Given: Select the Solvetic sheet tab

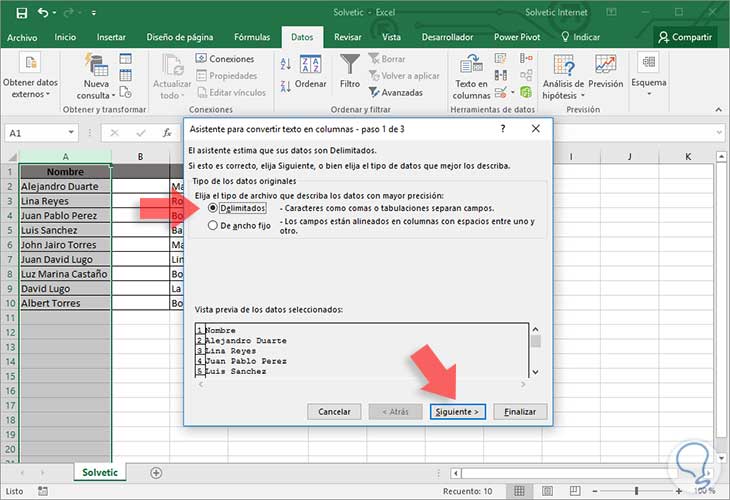Looking at the screenshot, I should point(100,472).
